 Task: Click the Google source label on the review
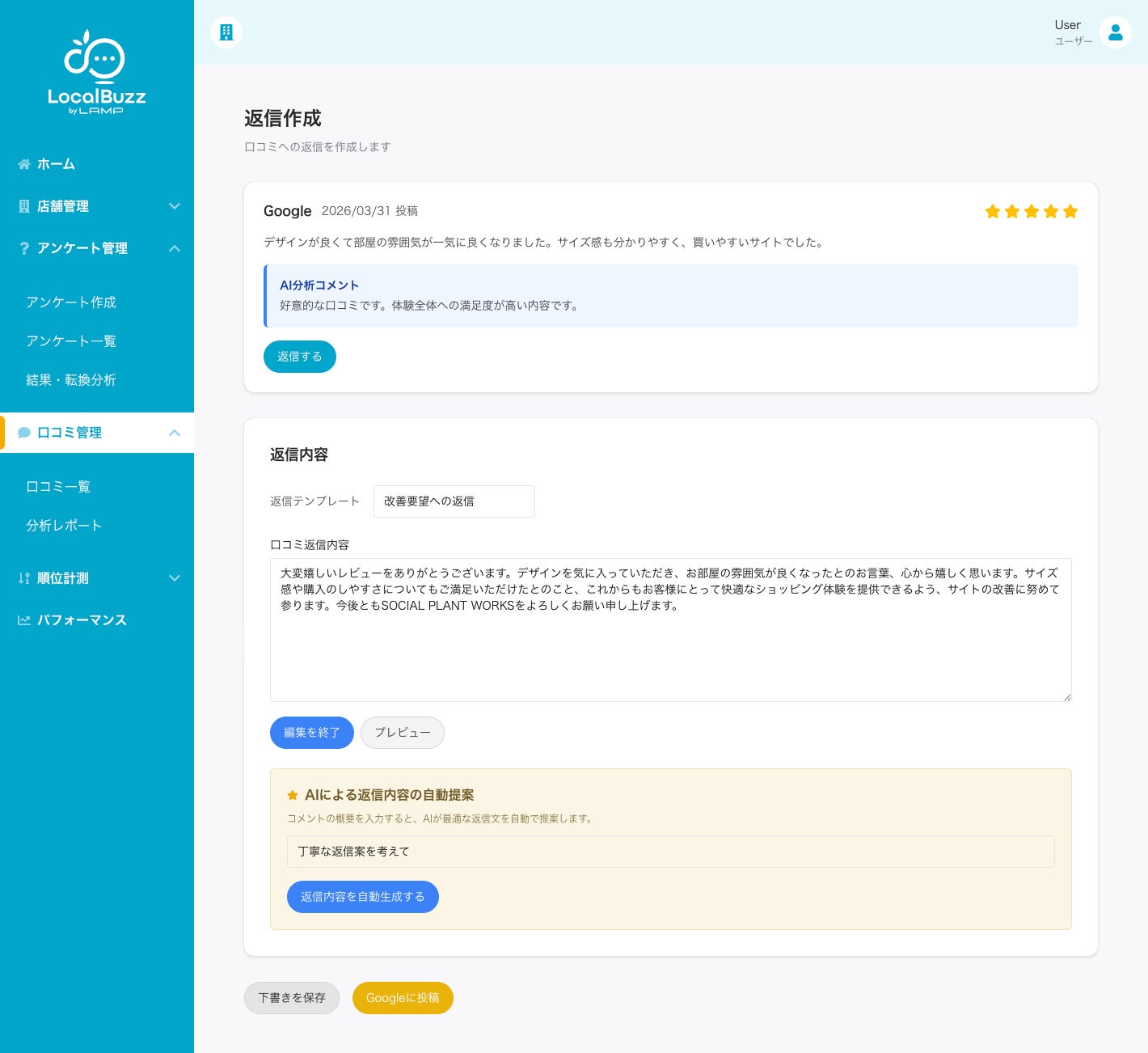[287, 211]
